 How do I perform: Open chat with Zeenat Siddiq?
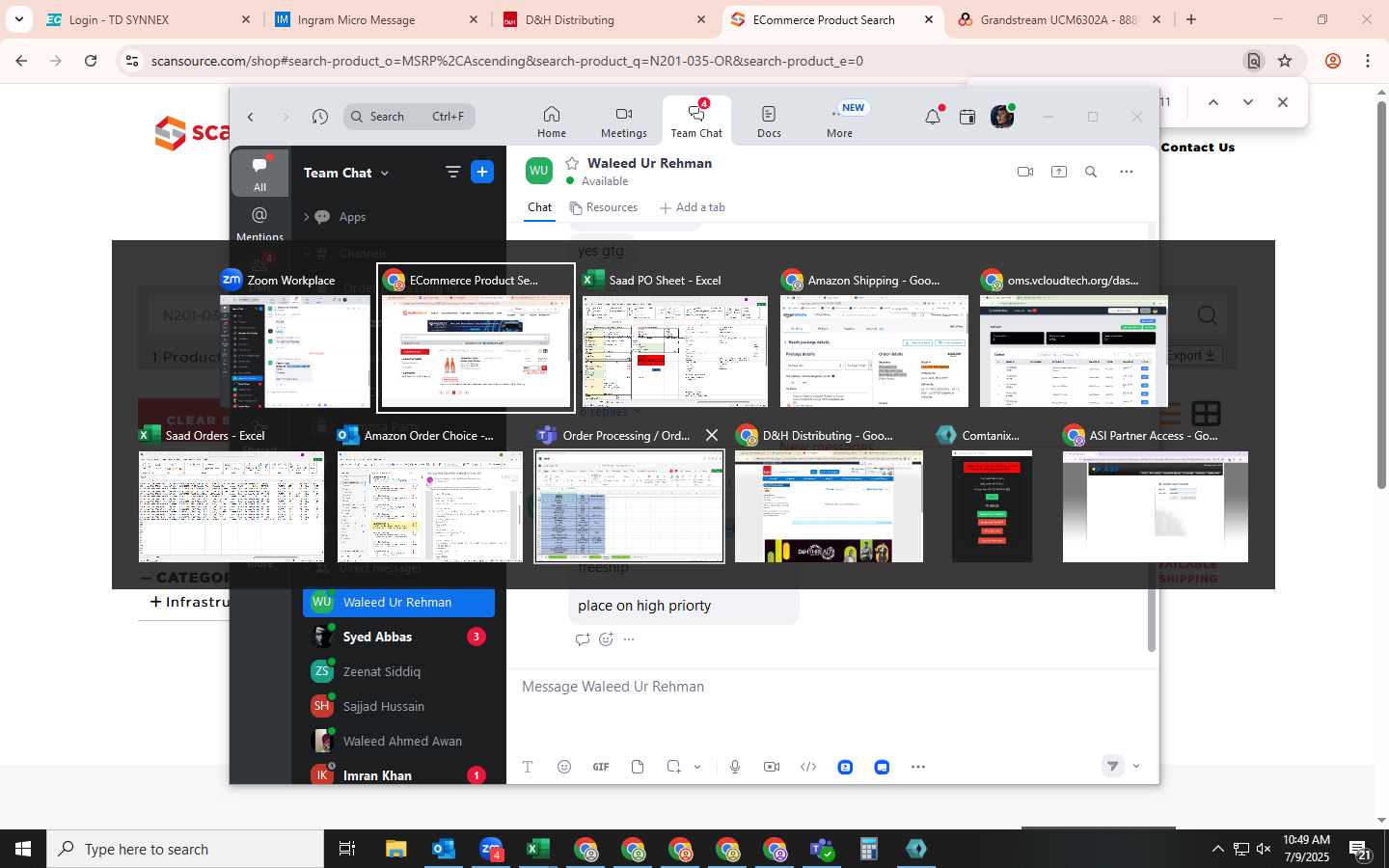[398, 671]
